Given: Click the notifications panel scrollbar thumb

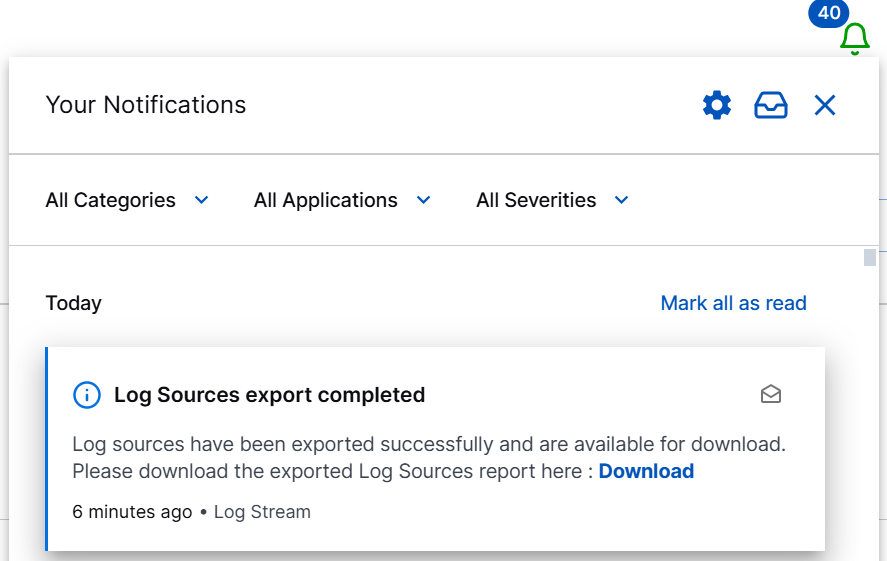Looking at the screenshot, I should [869, 257].
